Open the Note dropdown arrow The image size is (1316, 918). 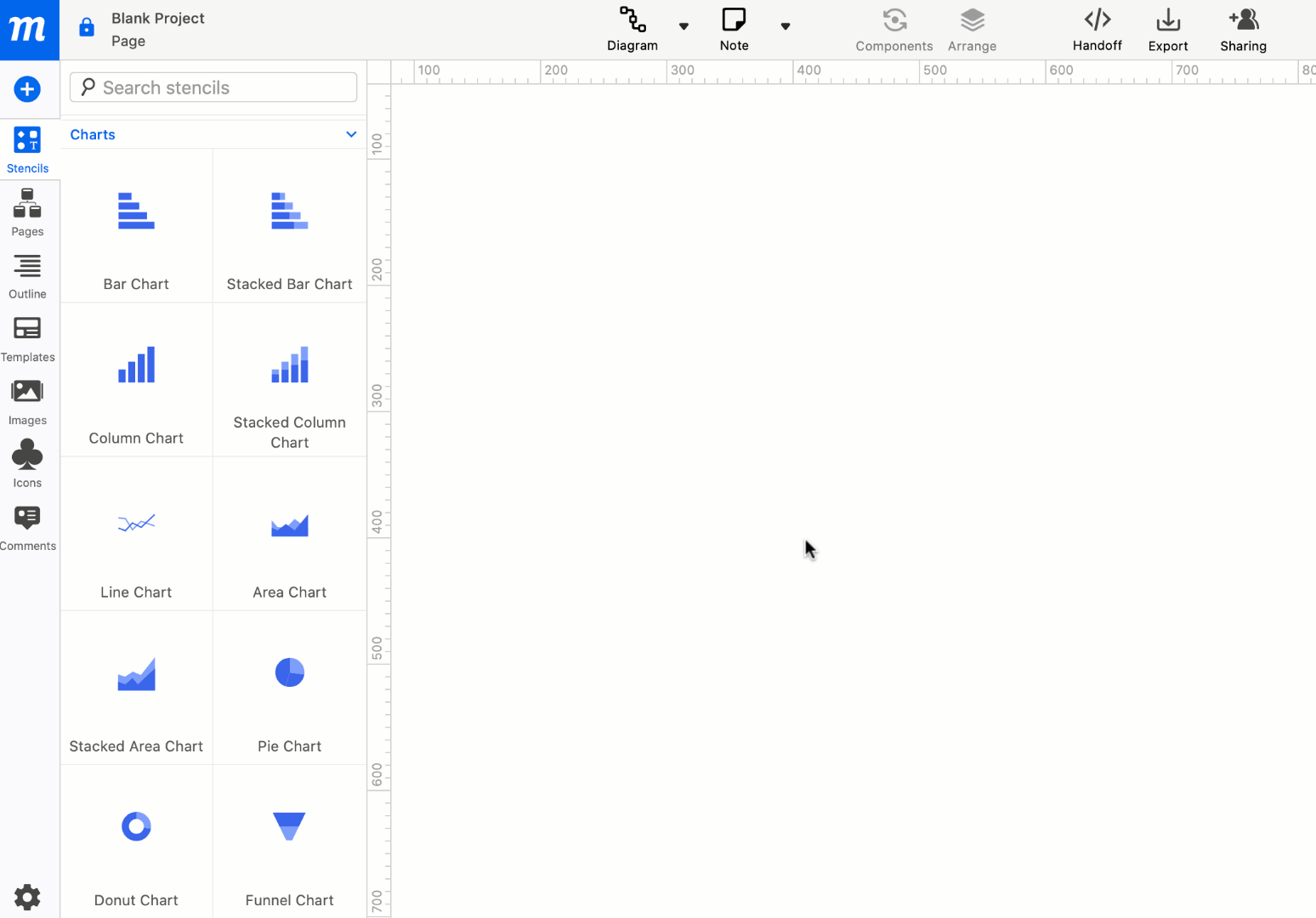pos(786,26)
